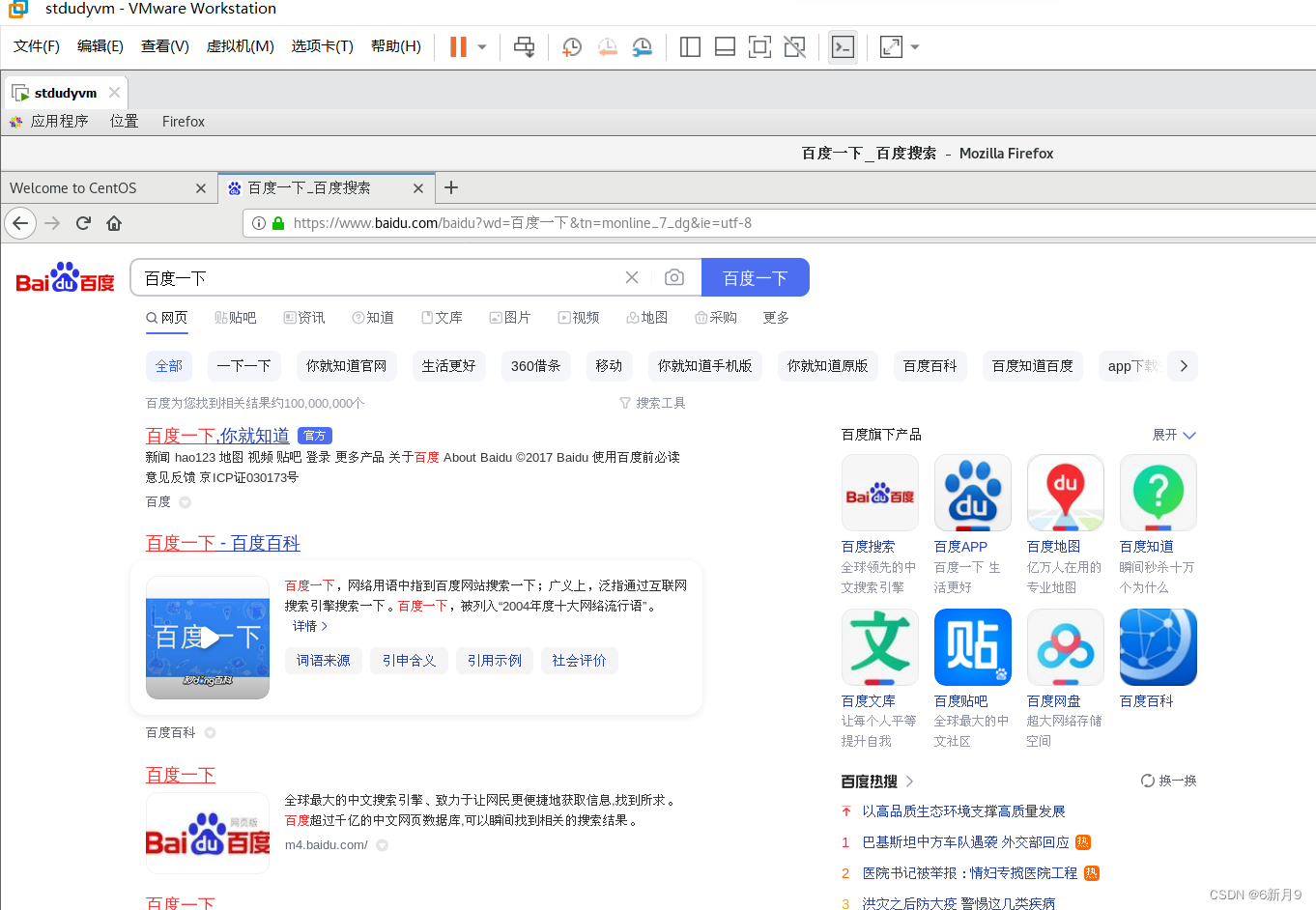Close the Welcome to CentOS tab

point(201,188)
